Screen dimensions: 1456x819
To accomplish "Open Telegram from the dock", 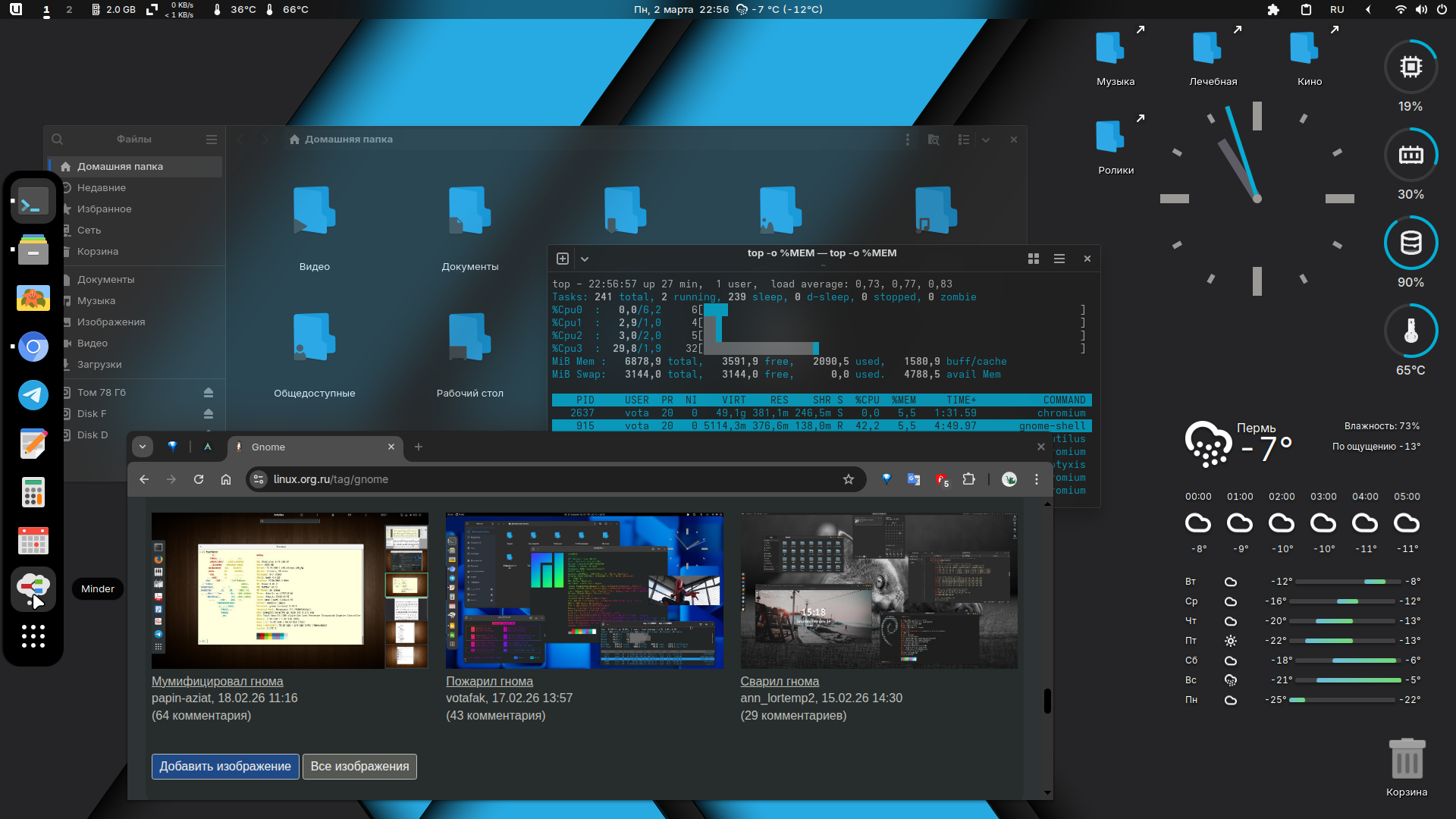I will pyautogui.click(x=33, y=395).
